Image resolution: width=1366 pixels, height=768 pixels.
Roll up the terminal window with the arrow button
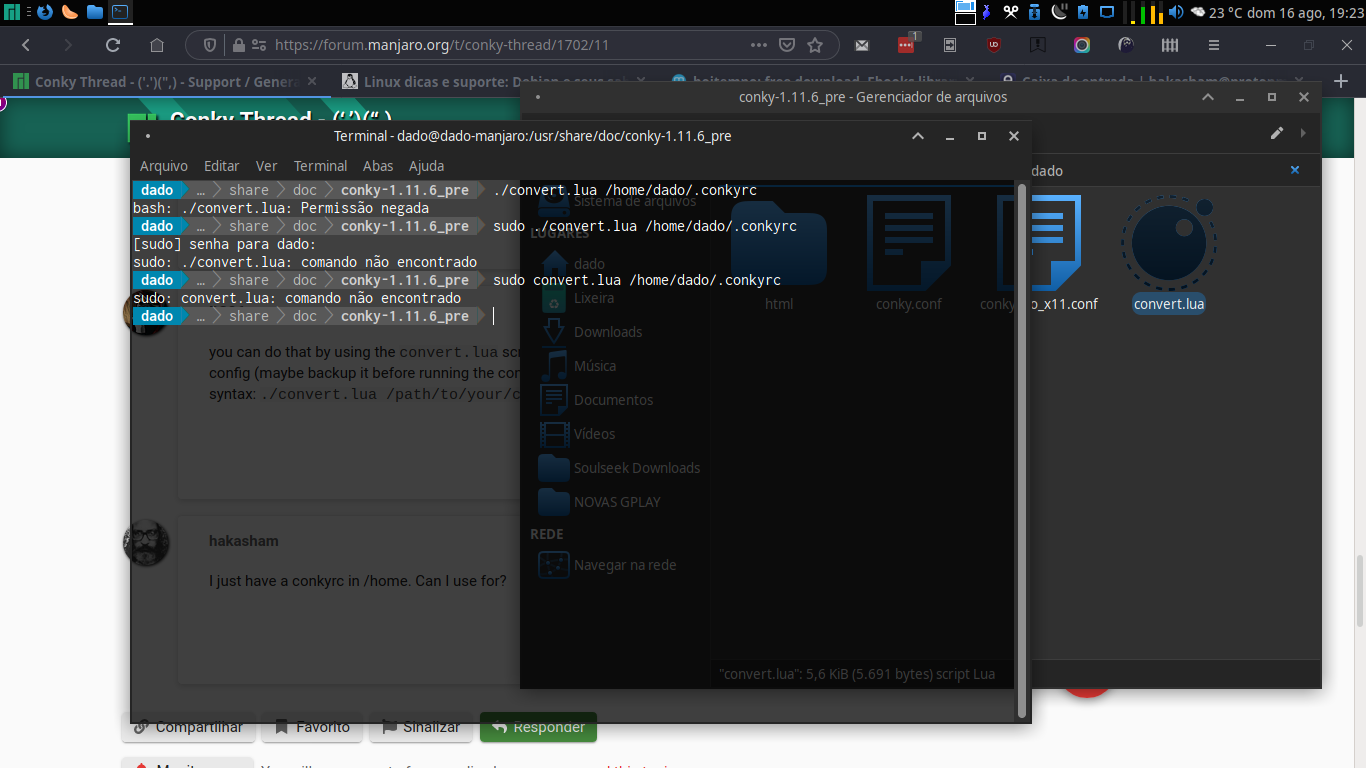(918, 136)
